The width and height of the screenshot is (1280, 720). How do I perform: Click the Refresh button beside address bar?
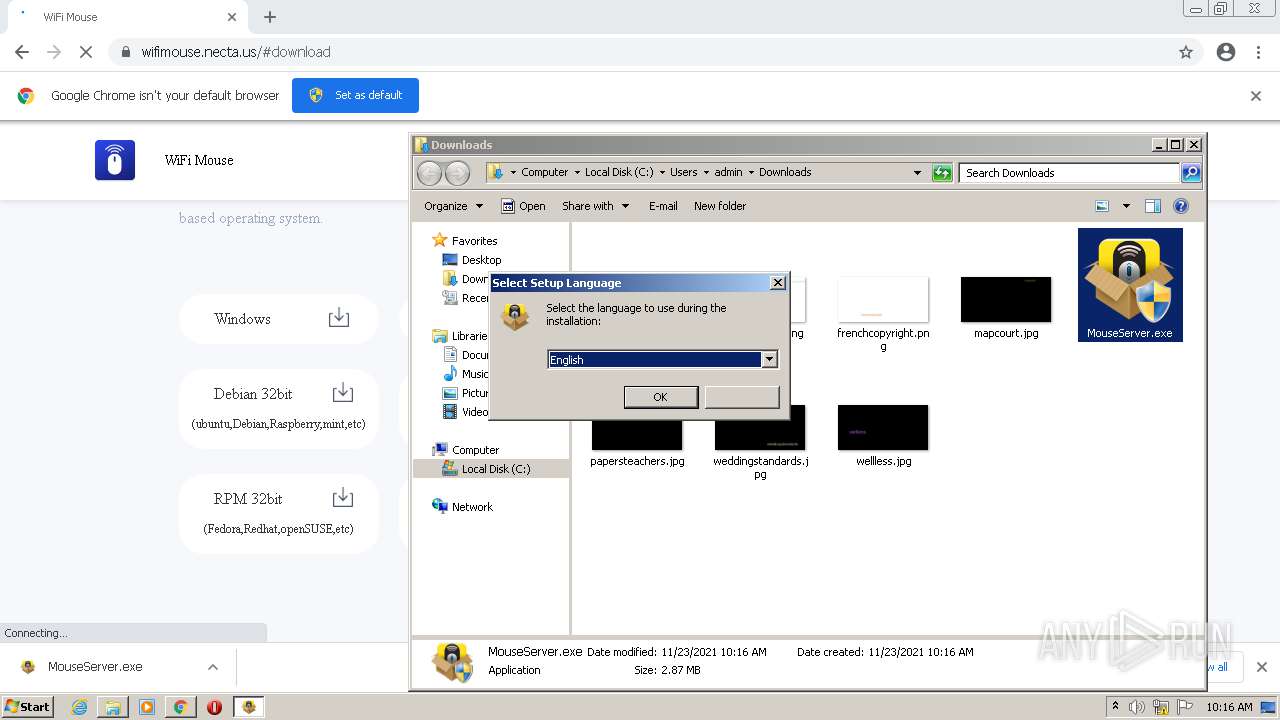pos(942,173)
